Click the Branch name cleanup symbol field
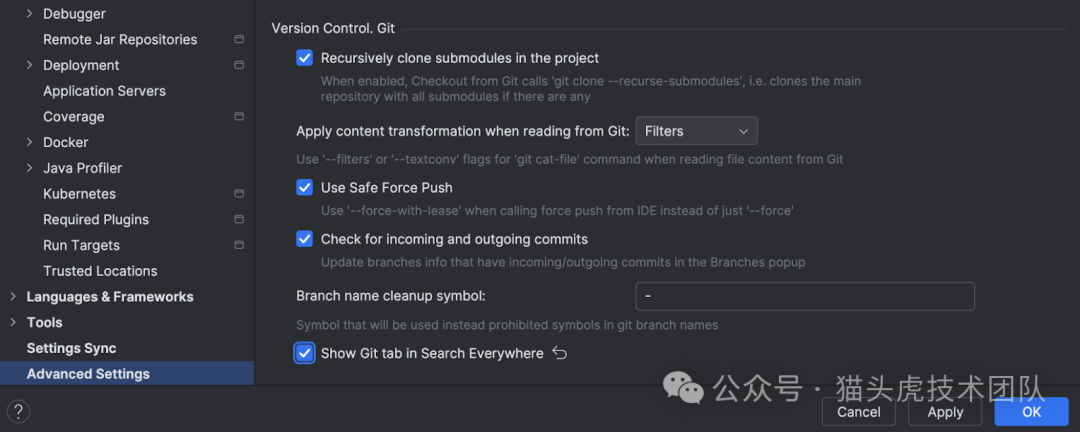This screenshot has width=1080, height=432. coord(804,296)
